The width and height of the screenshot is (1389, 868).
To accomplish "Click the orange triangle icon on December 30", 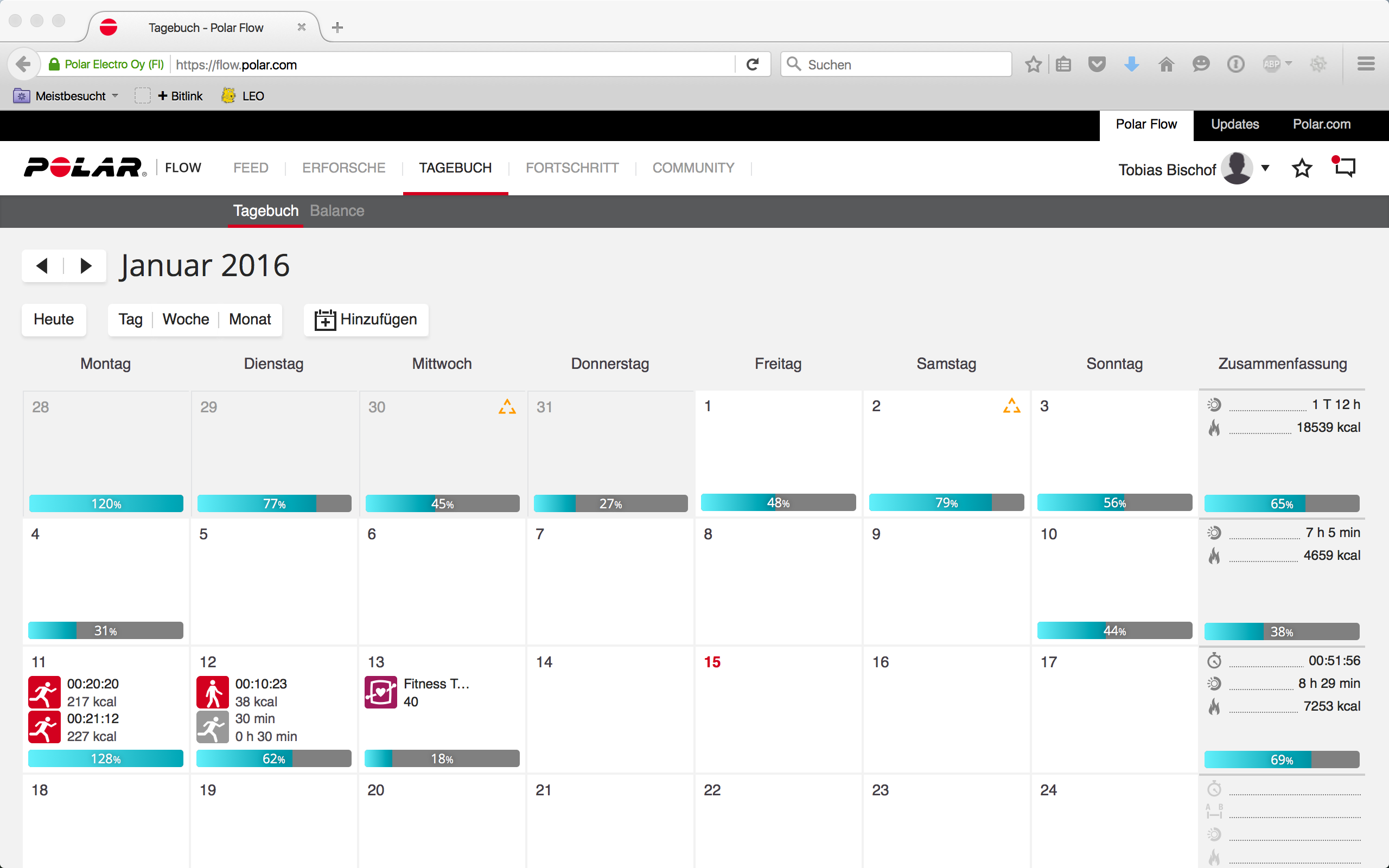I will (x=507, y=406).
